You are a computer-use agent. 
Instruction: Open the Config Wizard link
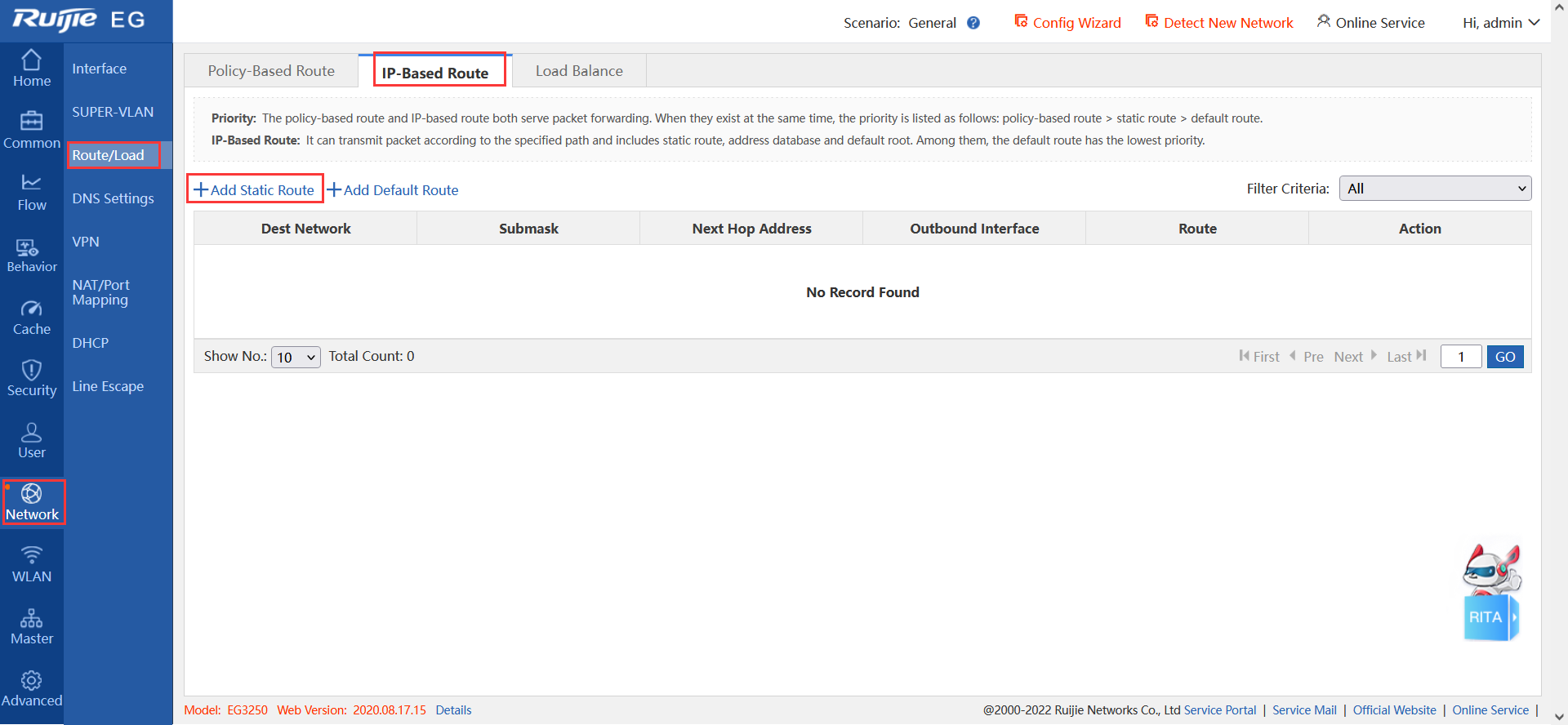point(1067,23)
